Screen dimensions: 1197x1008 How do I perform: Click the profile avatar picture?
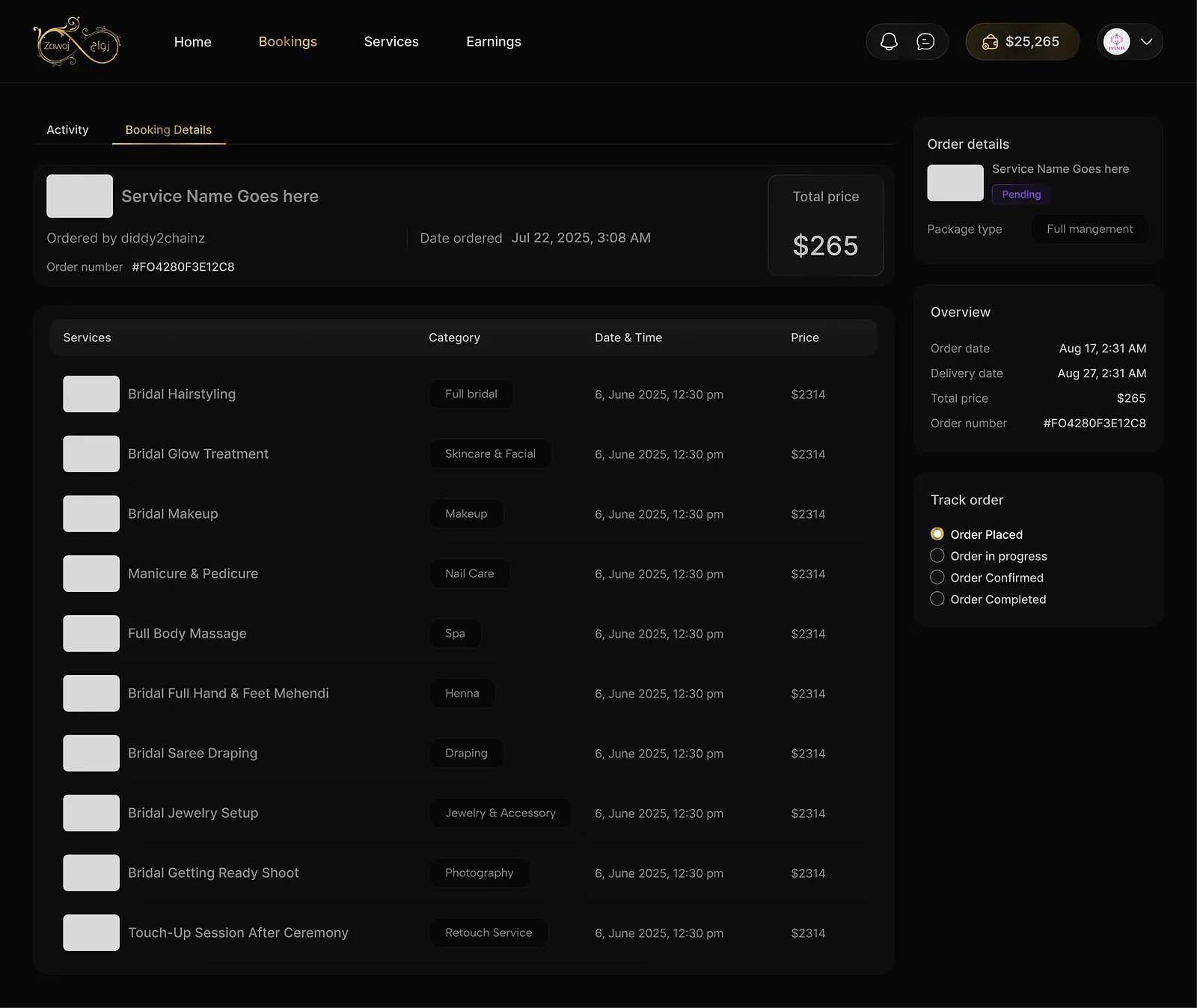[1116, 42]
